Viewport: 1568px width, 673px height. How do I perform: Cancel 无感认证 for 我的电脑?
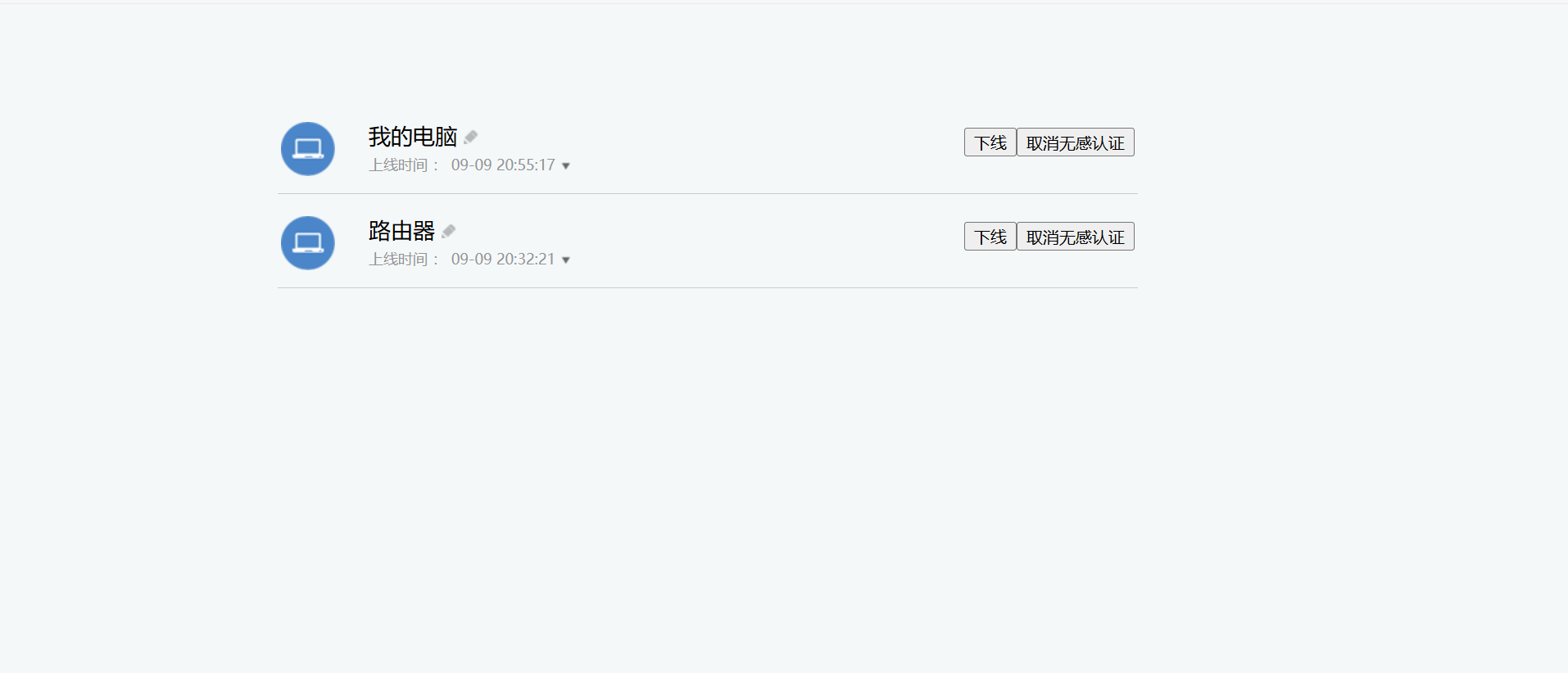click(1076, 142)
